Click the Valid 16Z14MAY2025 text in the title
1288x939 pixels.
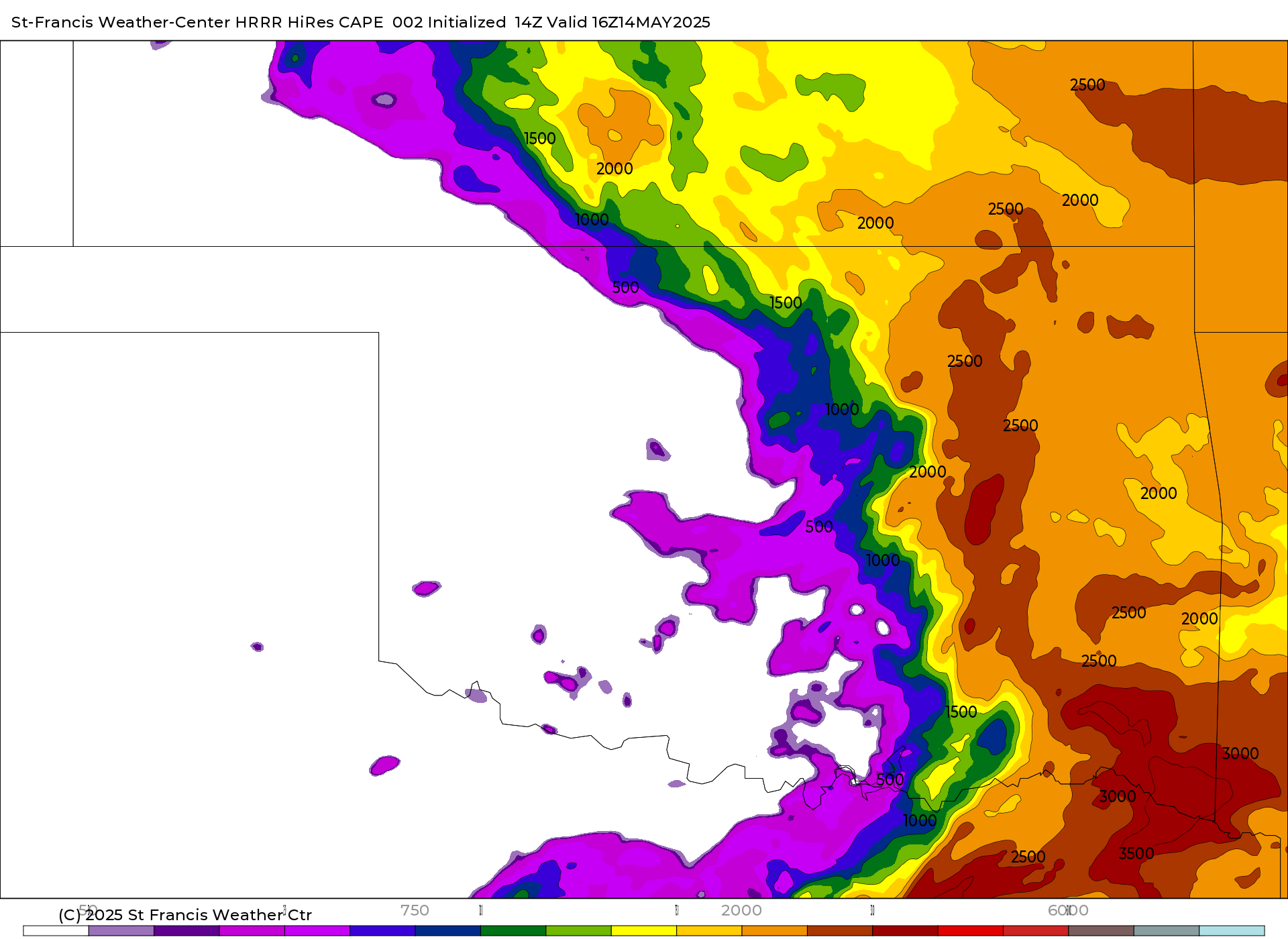(629, 22)
